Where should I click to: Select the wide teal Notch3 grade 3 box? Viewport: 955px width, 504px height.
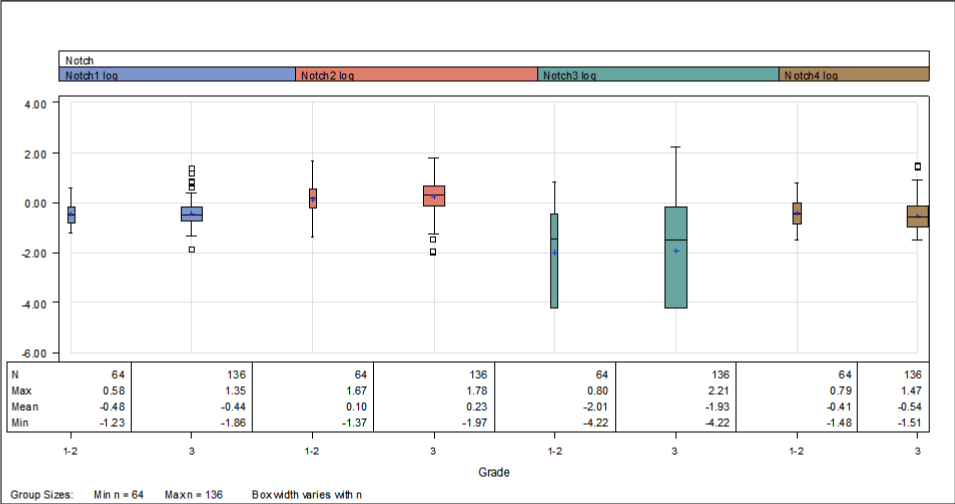pos(676,257)
